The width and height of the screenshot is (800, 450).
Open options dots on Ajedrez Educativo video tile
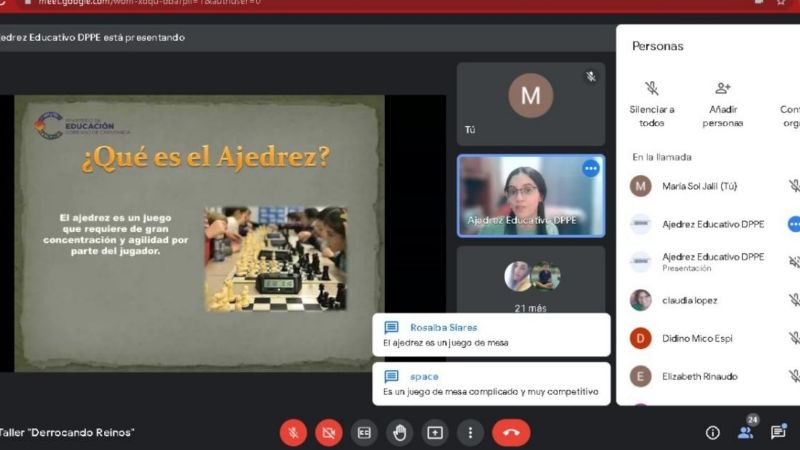591,168
